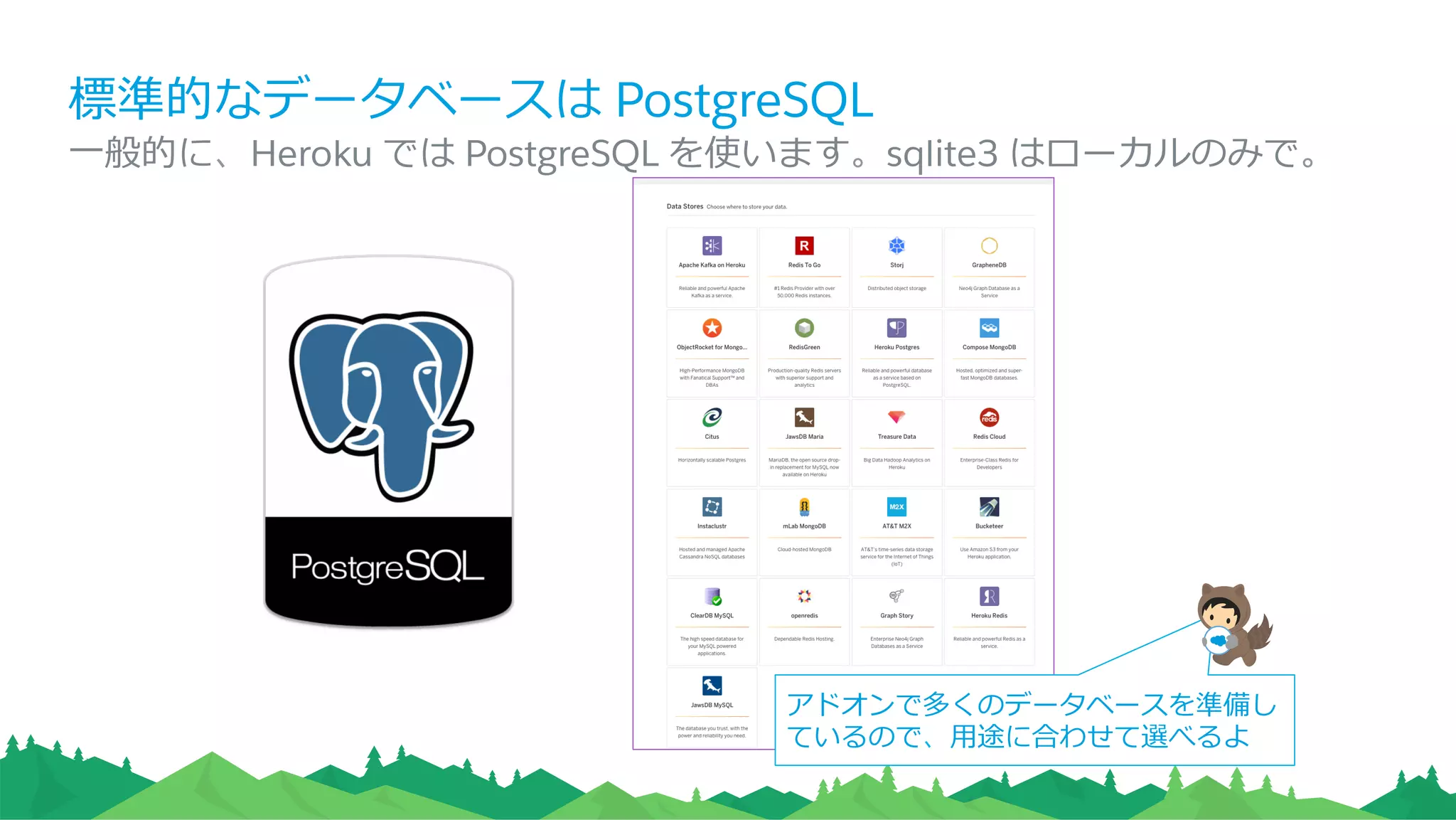The width and height of the screenshot is (1456, 820).
Task: Open the Graph Story title link
Action: pos(896,616)
